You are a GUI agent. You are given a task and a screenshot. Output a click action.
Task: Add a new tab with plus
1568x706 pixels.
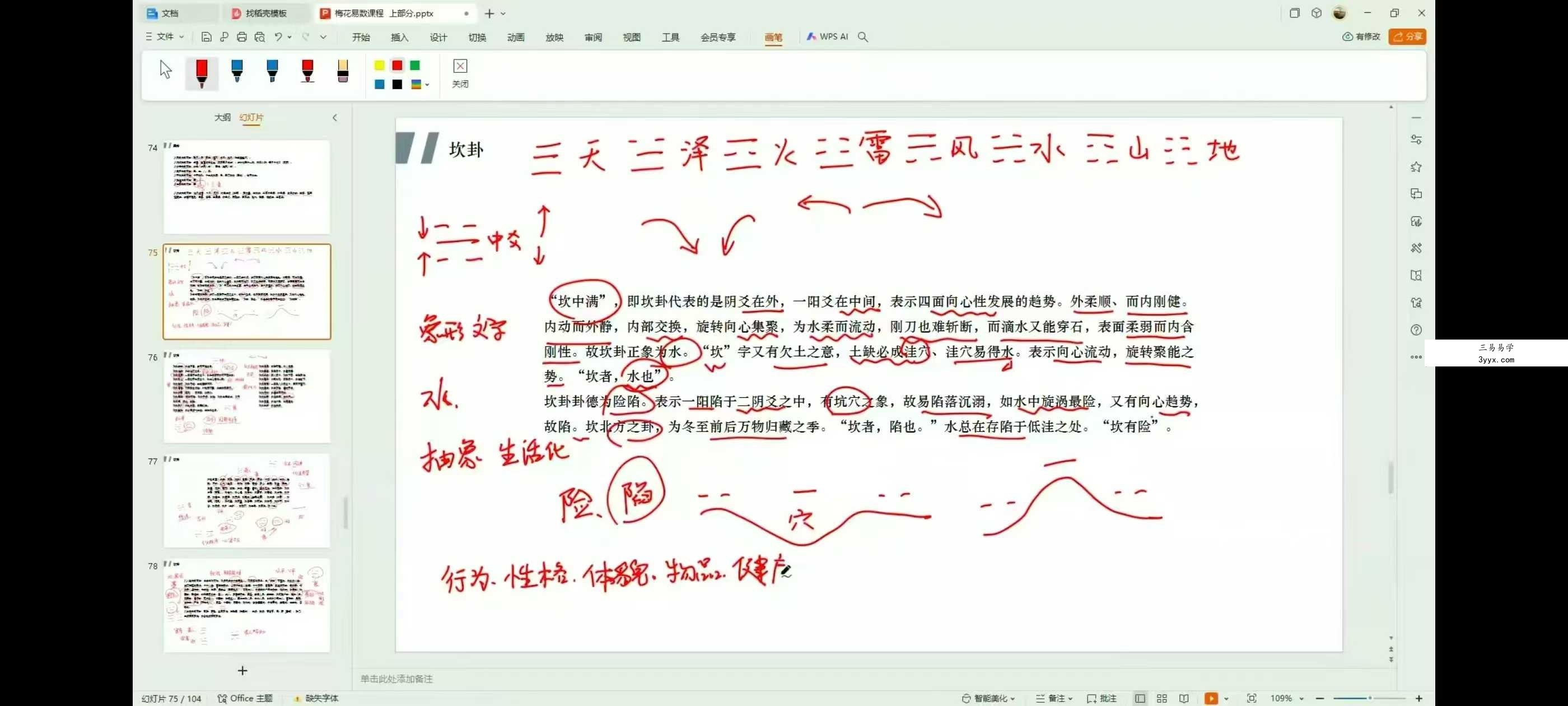489,13
